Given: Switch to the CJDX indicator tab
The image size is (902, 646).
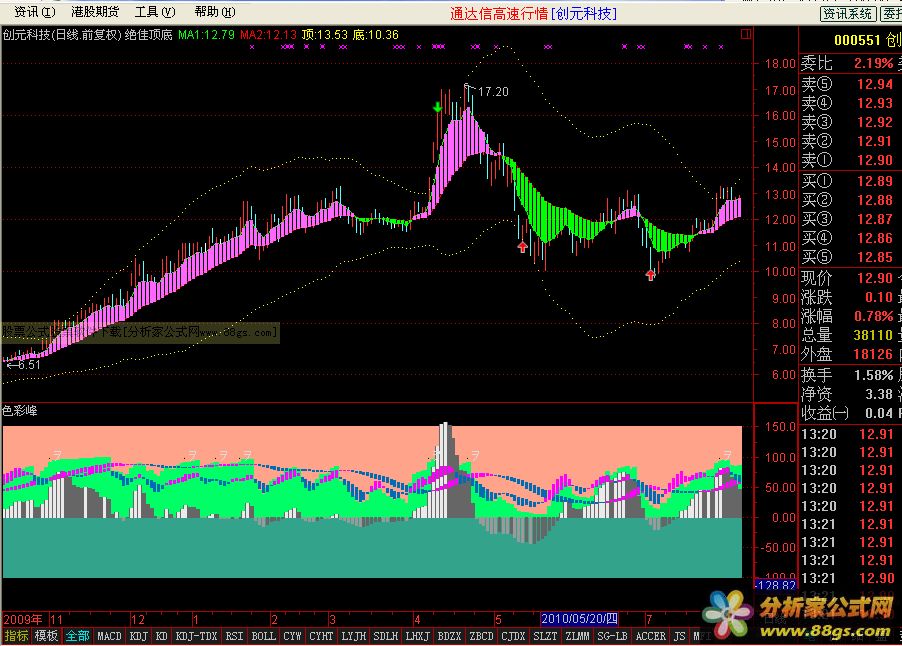Looking at the screenshot, I should click(x=513, y=636).
